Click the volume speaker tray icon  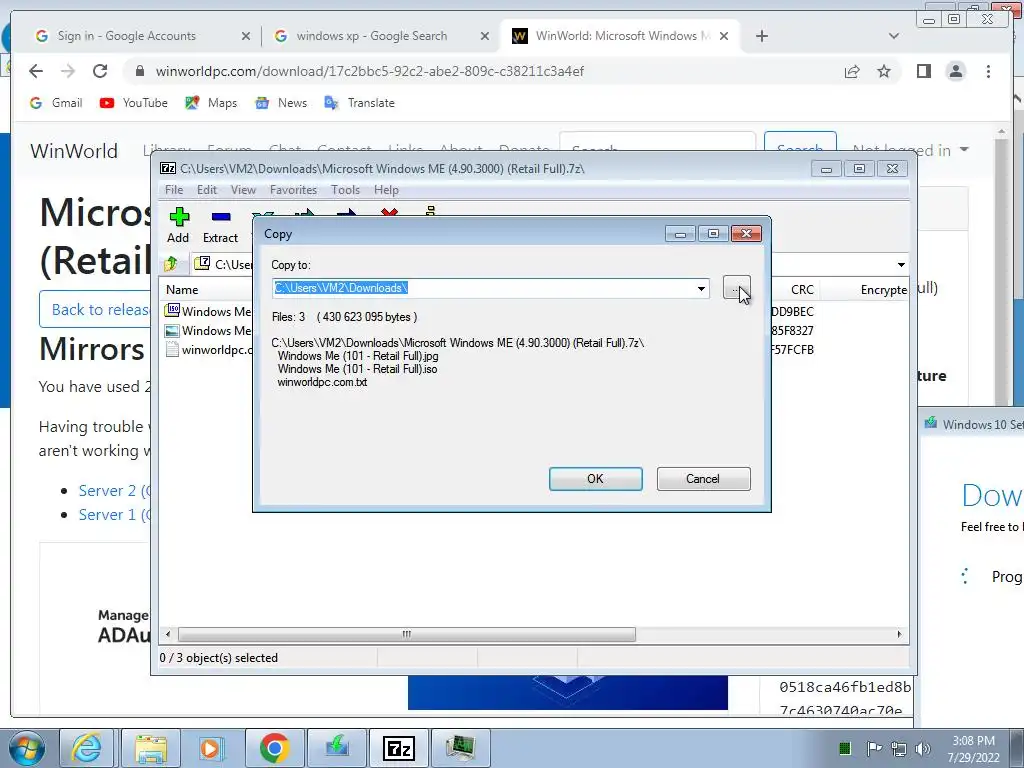point(923,749)
